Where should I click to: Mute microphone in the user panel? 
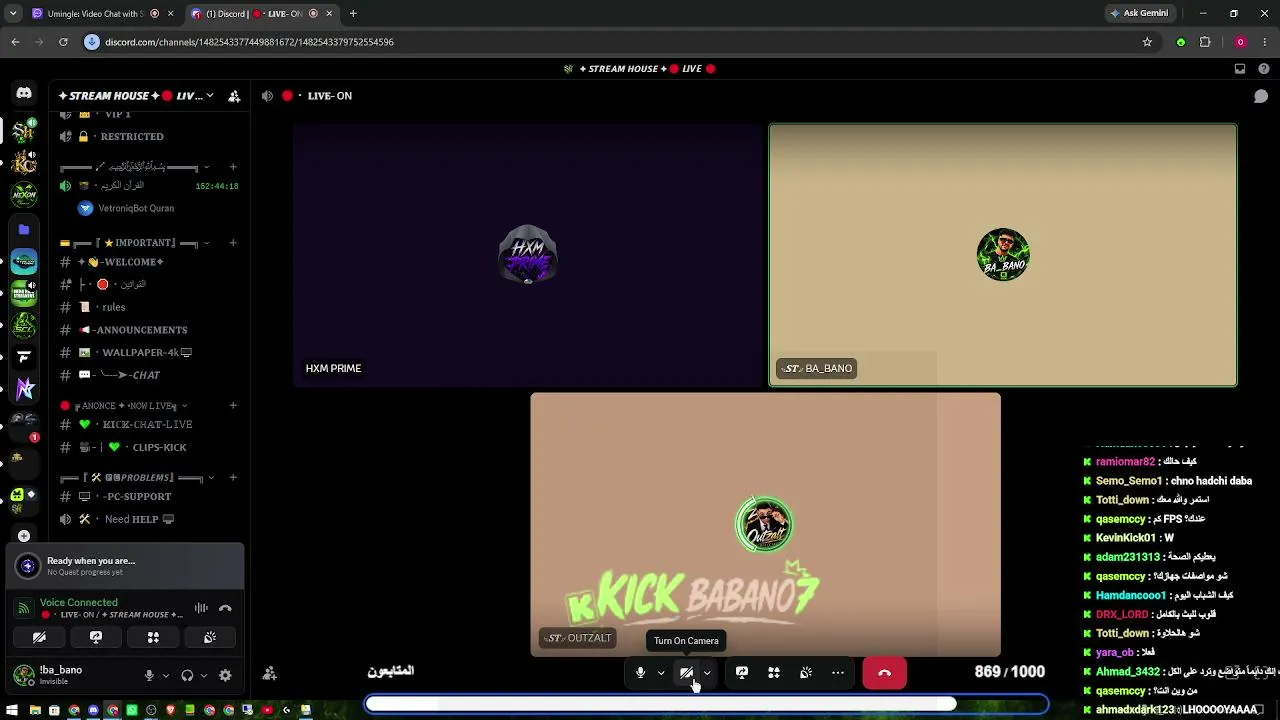(x=149, y=676)
